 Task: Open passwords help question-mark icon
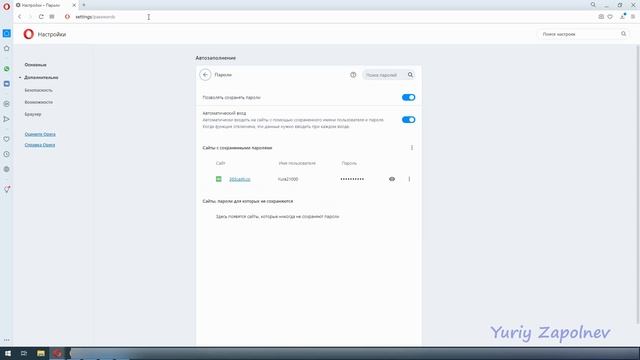point(353,75)
